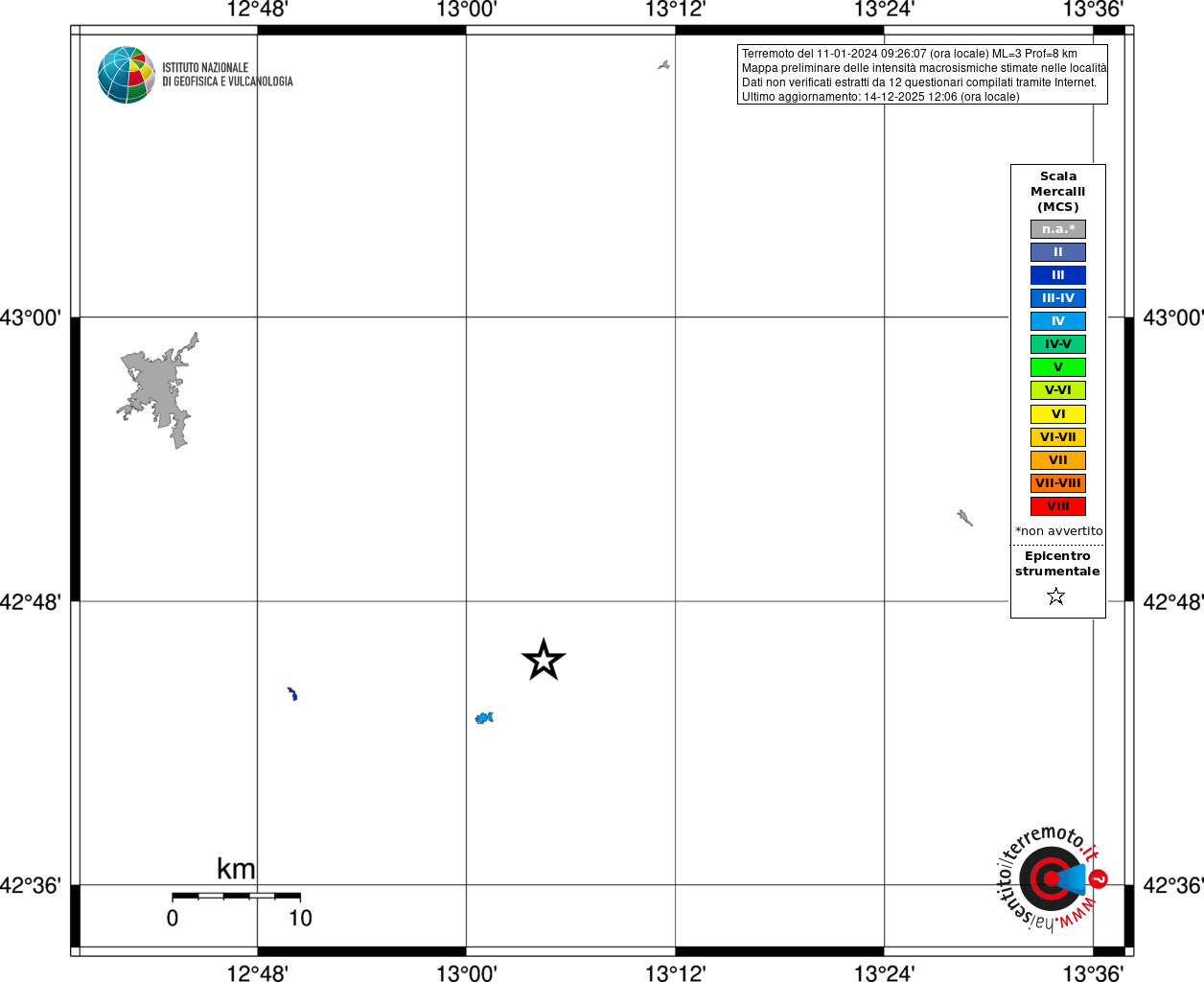Click the large gray locality polygon
Screen dimensions: 1204x982
pyautogui.click(x=158, y=391)
